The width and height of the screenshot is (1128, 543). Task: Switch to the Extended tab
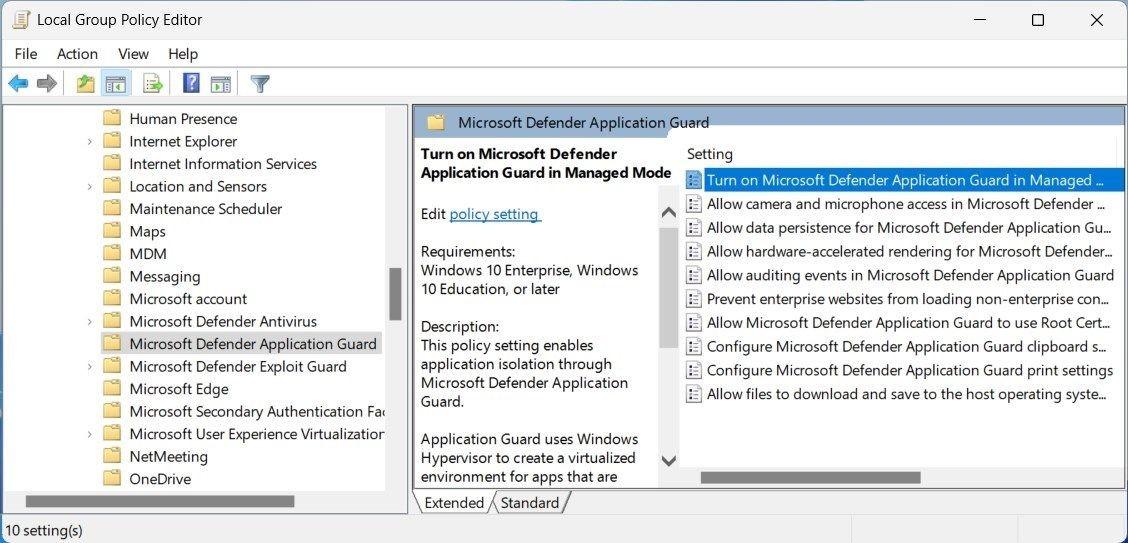(454, 503)
